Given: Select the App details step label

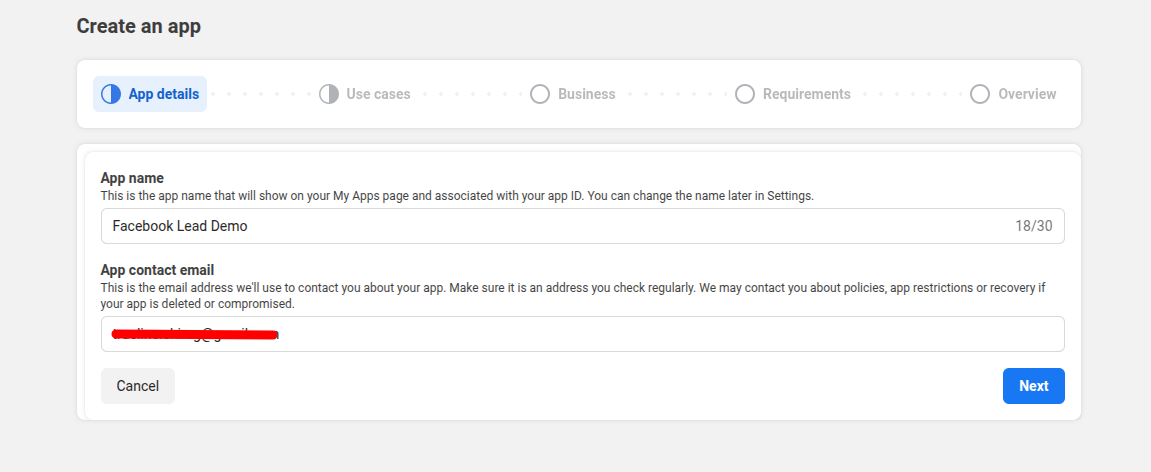Looking at the screenshot, I should pyautogui.click(x=163, y=94).
